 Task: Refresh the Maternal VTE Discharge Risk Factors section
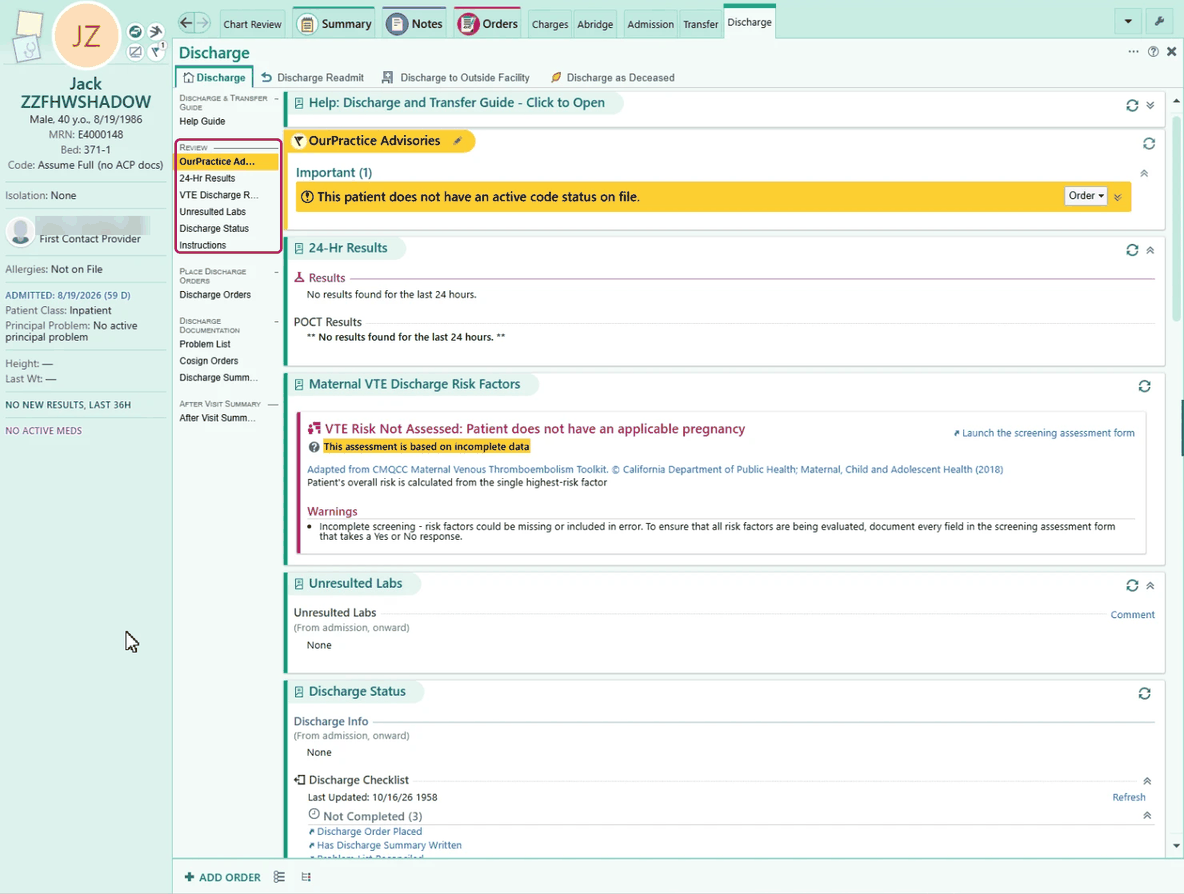click(1145, 387)
